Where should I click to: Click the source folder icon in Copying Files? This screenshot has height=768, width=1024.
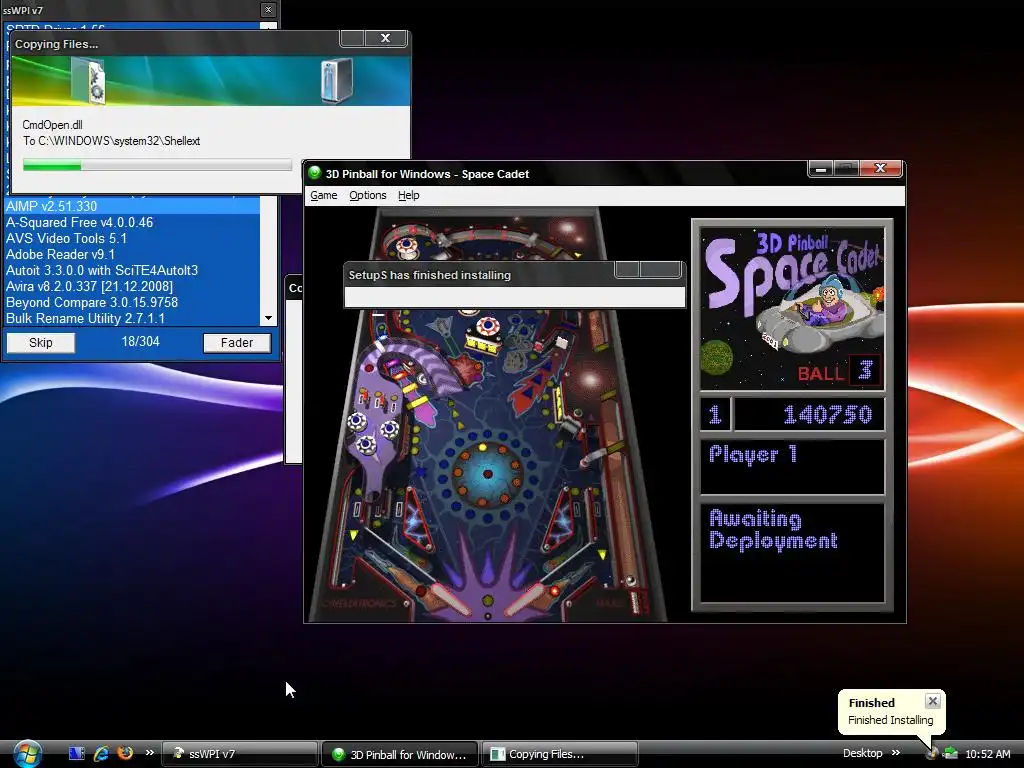88,82
